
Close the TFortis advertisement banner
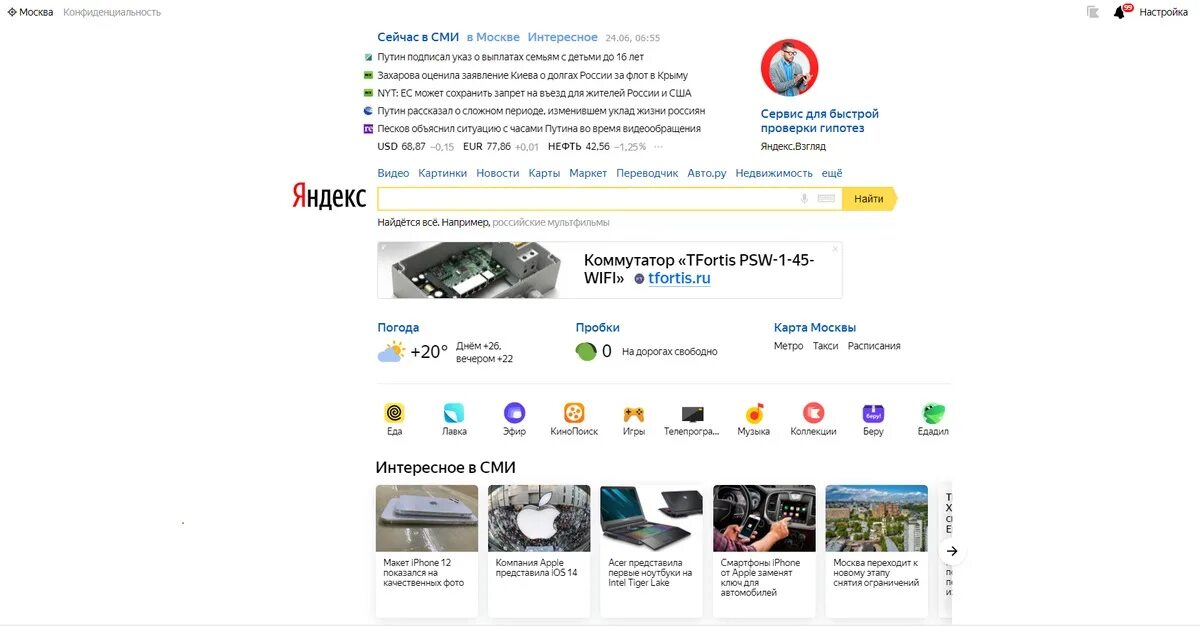coord(836,249)
